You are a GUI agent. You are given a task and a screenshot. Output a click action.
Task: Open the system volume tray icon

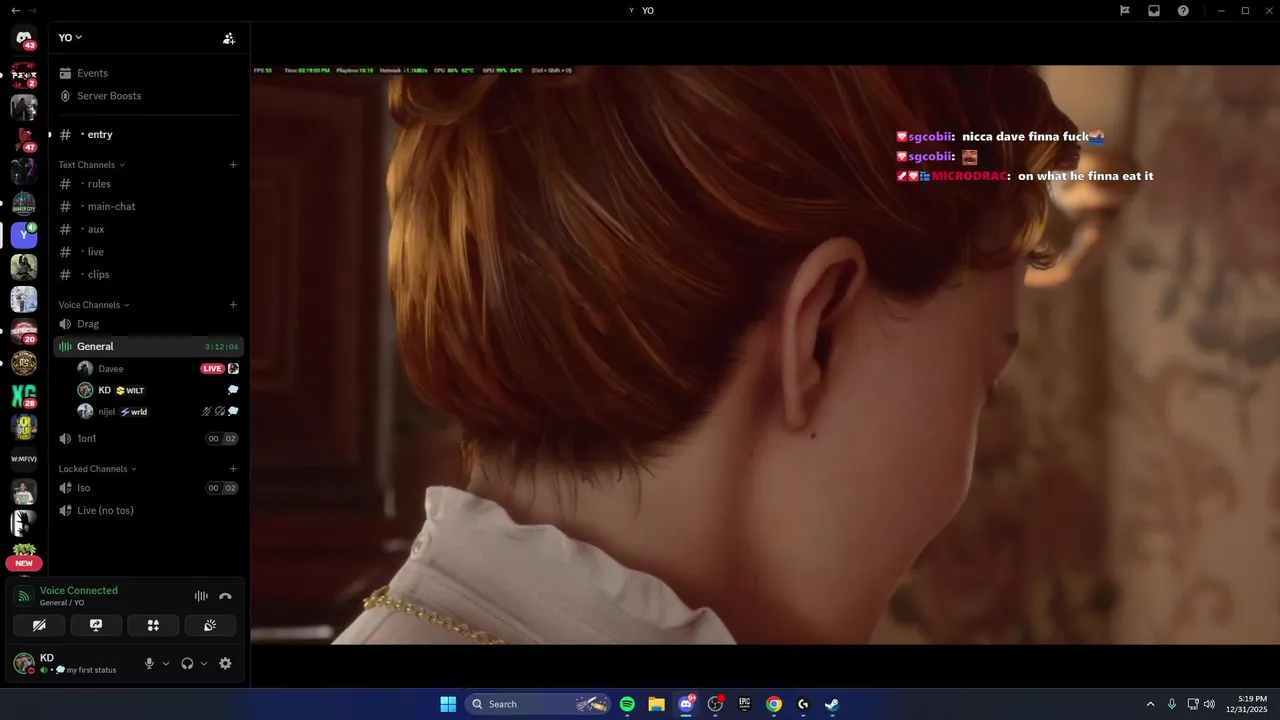coord(1209,704)
